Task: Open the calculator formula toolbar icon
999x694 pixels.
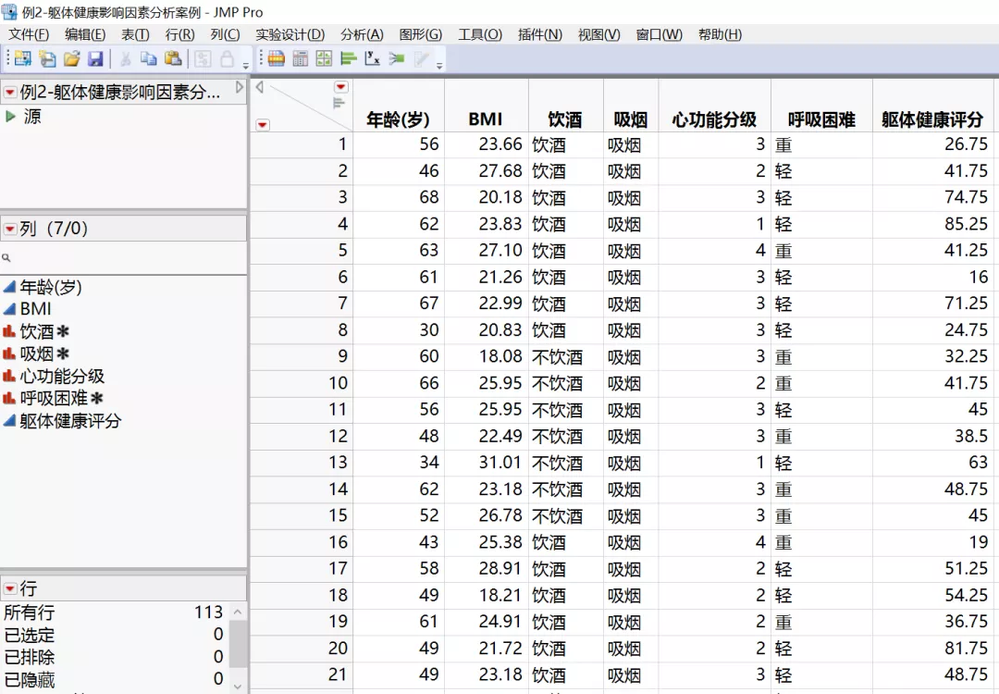Action: 300,60
